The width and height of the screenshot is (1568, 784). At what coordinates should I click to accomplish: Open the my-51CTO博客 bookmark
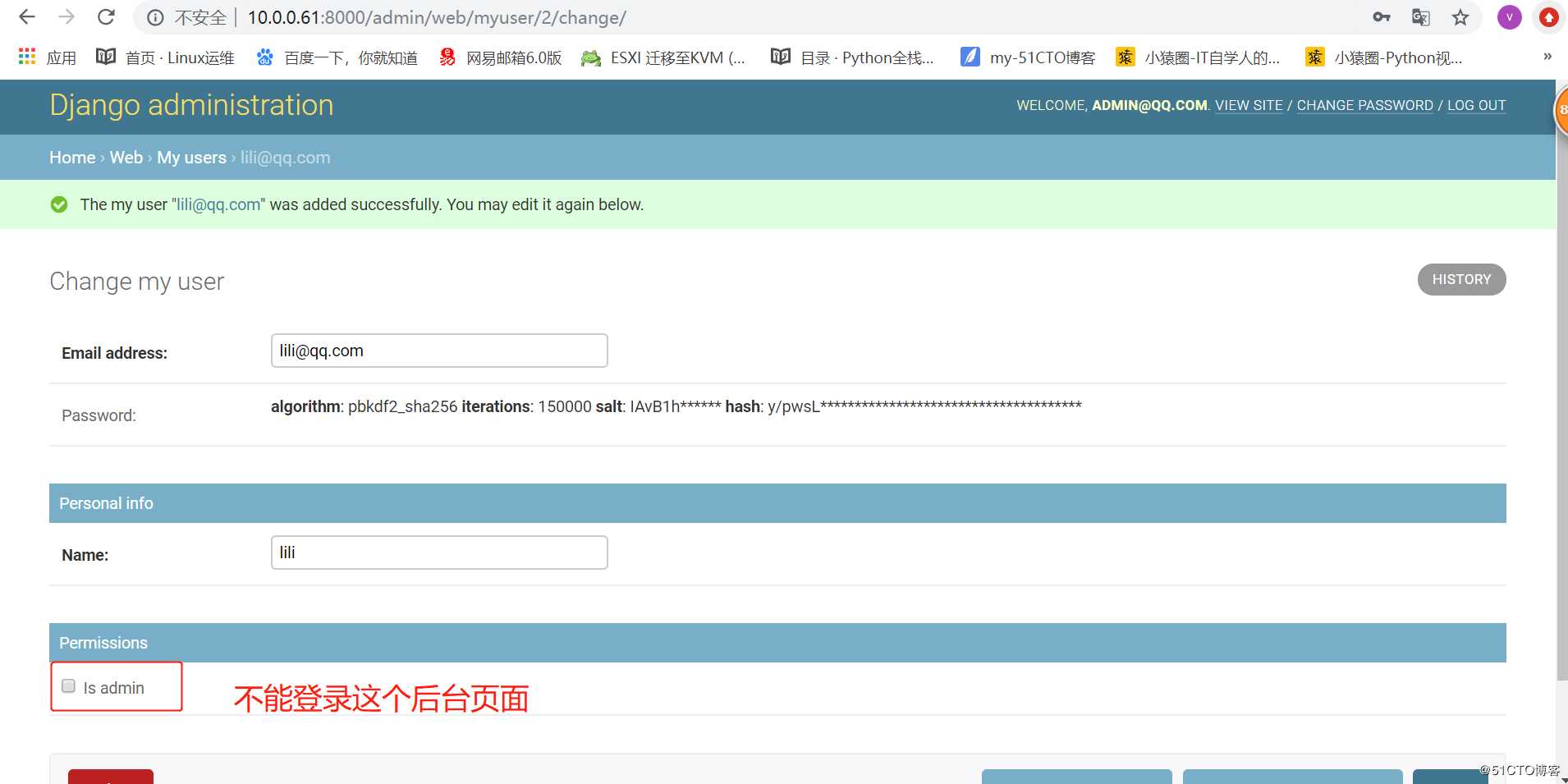tap(1028, 57)
